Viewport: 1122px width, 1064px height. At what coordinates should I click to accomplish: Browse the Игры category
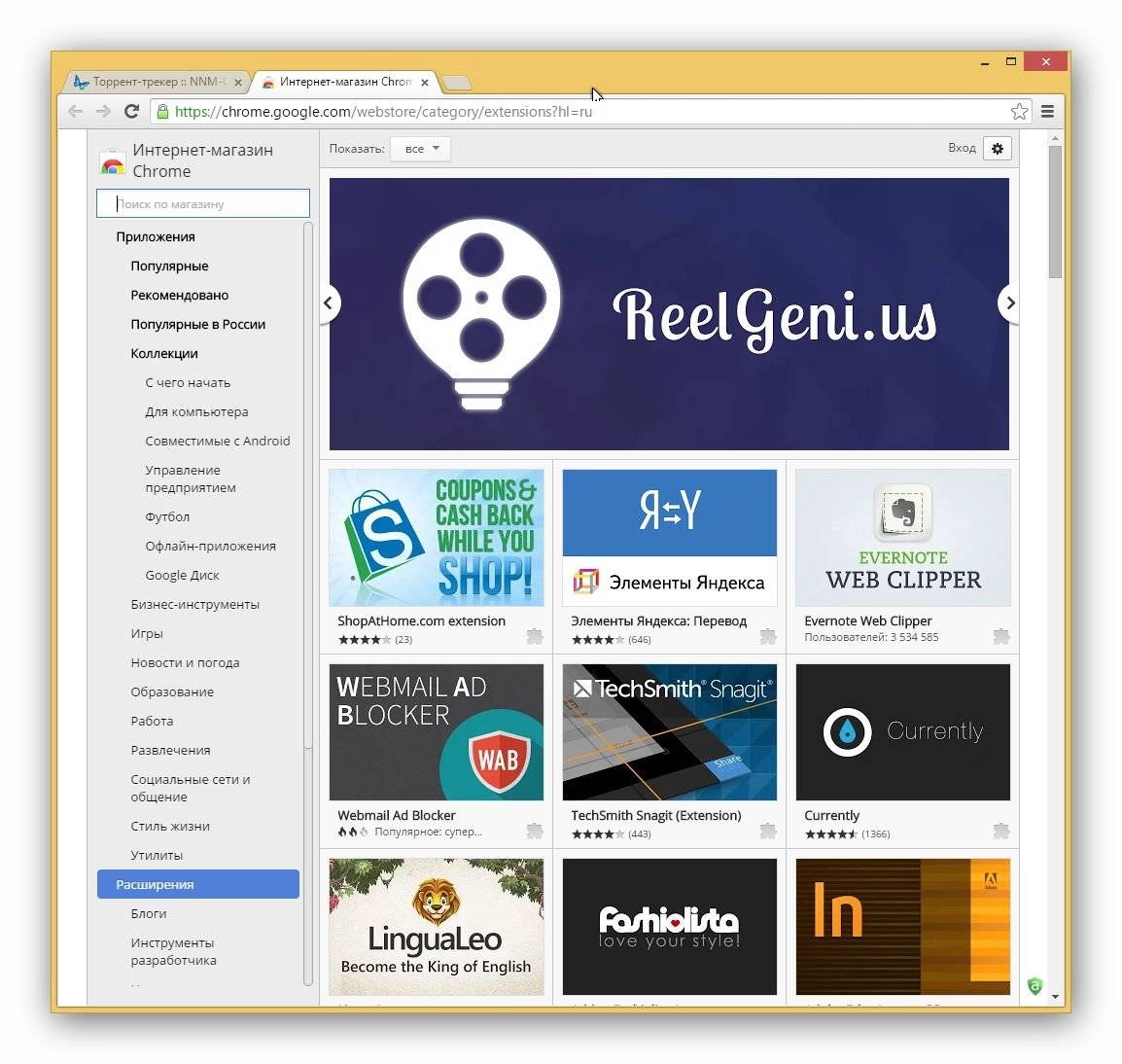pos(147,634)
